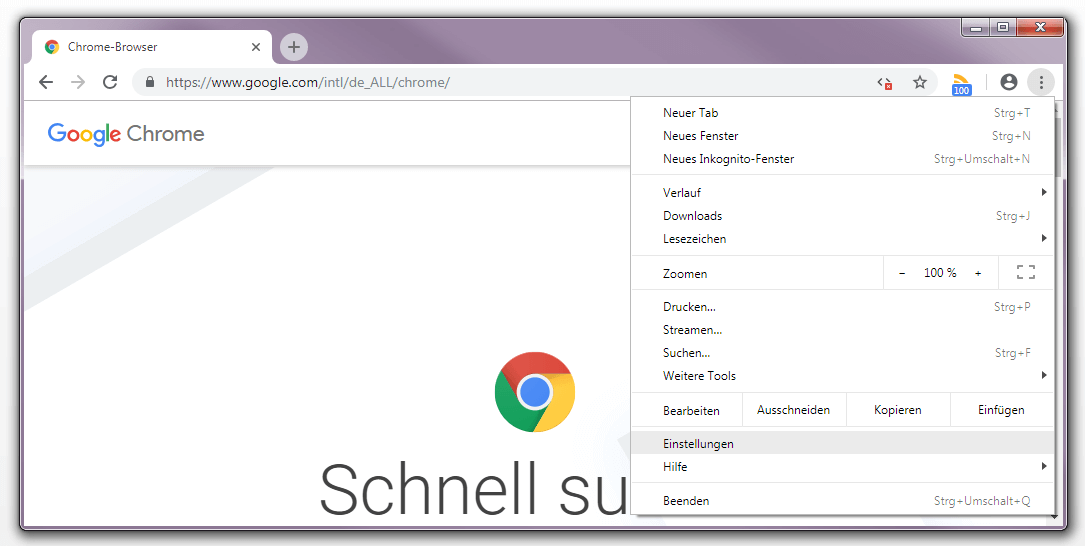Choose Neues Fenster from menu

tap(843, 136)
